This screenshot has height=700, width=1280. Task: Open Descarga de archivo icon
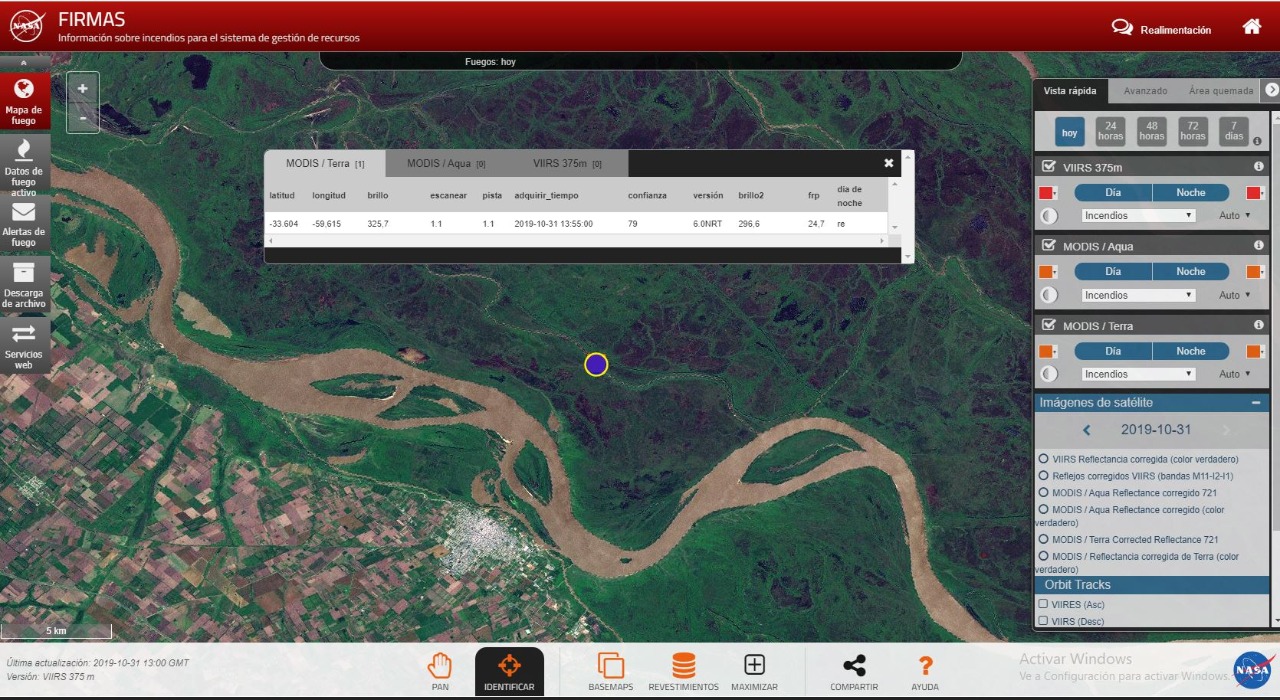click(x=24, y=285)
